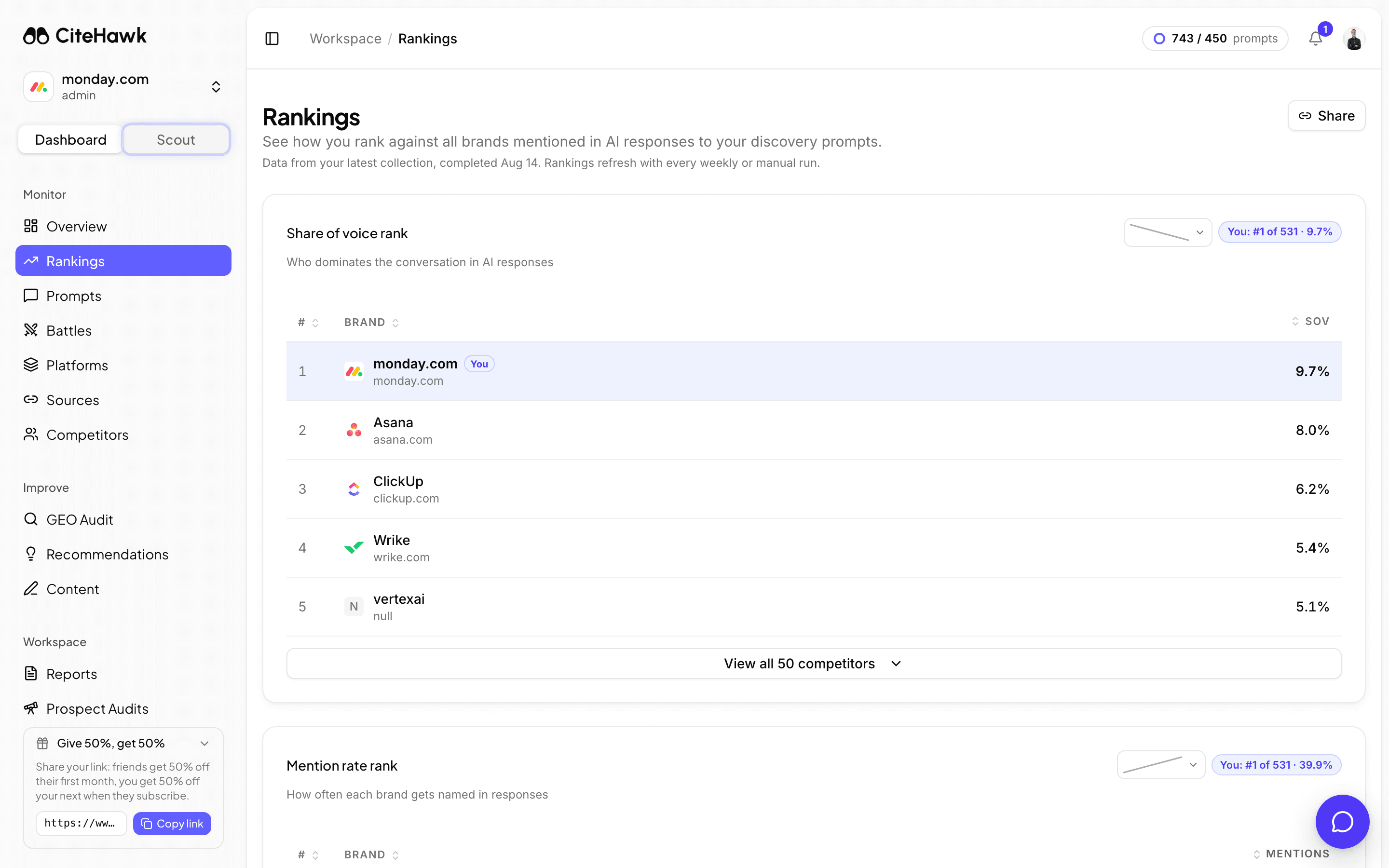Open the Platforms page

(x=123, y=365)
